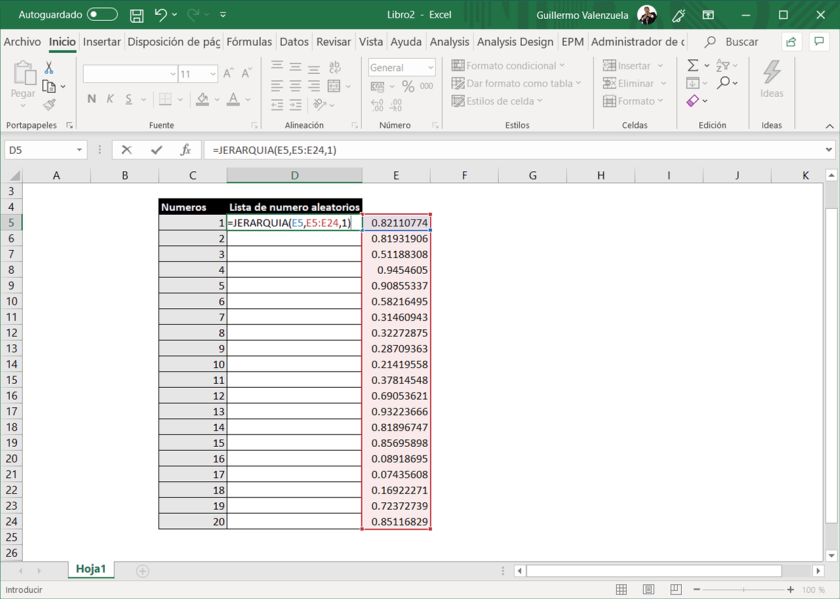Click the Share icon at top right
The height and width of the screenshot is (599, 840).
click(x=791, y=42)
